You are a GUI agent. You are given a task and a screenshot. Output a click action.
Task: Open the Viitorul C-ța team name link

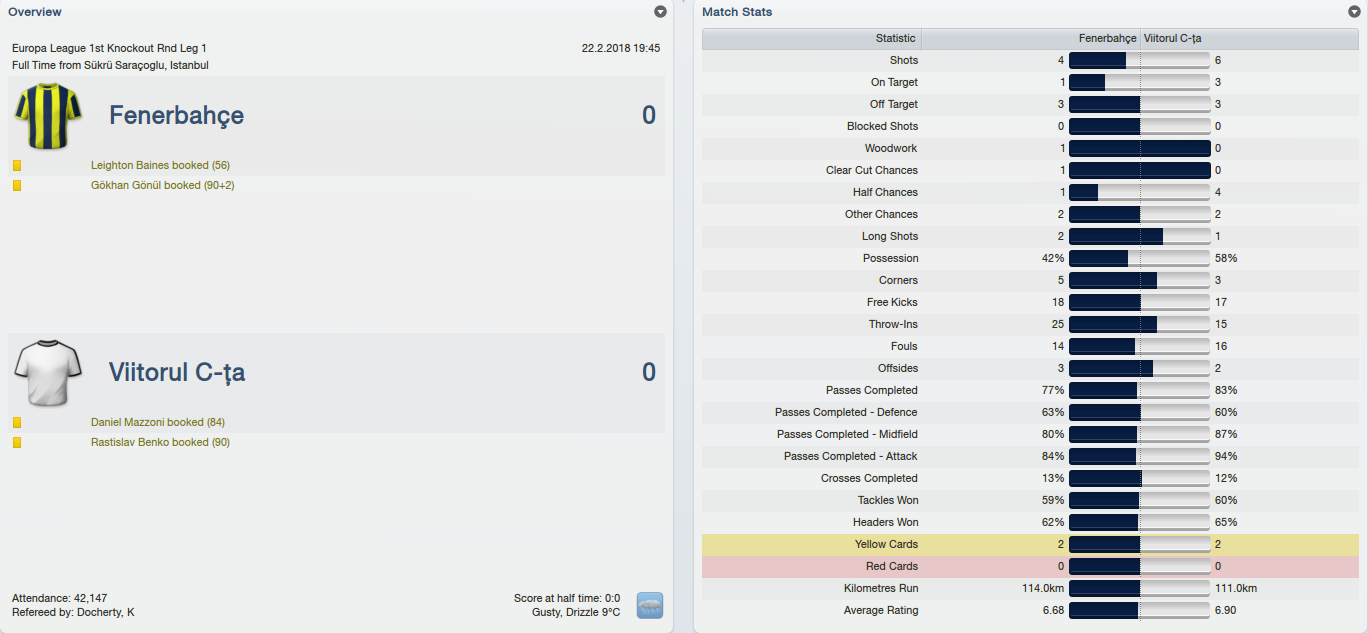(x=177, y=373)
